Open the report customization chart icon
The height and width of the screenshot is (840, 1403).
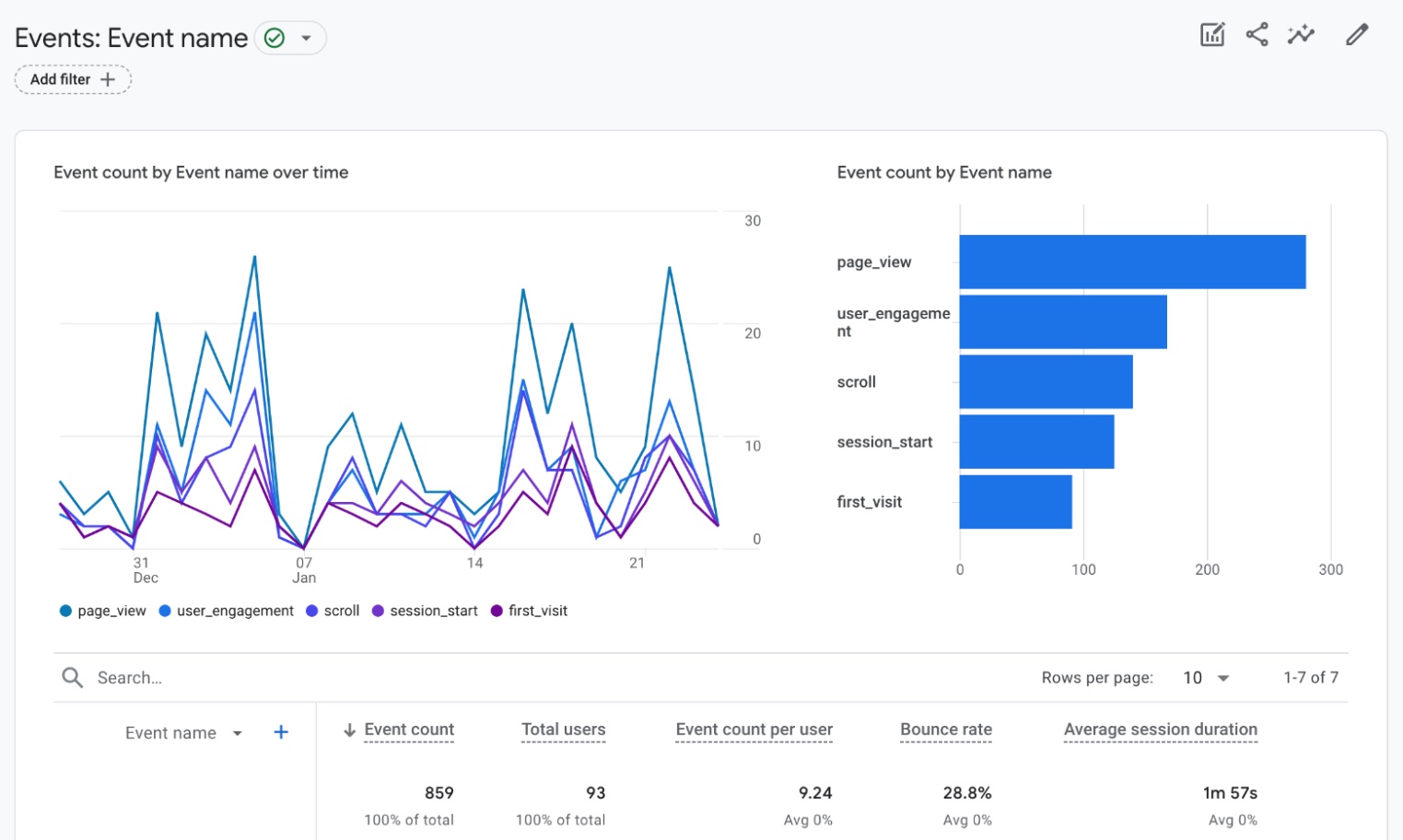point(1211,33)
